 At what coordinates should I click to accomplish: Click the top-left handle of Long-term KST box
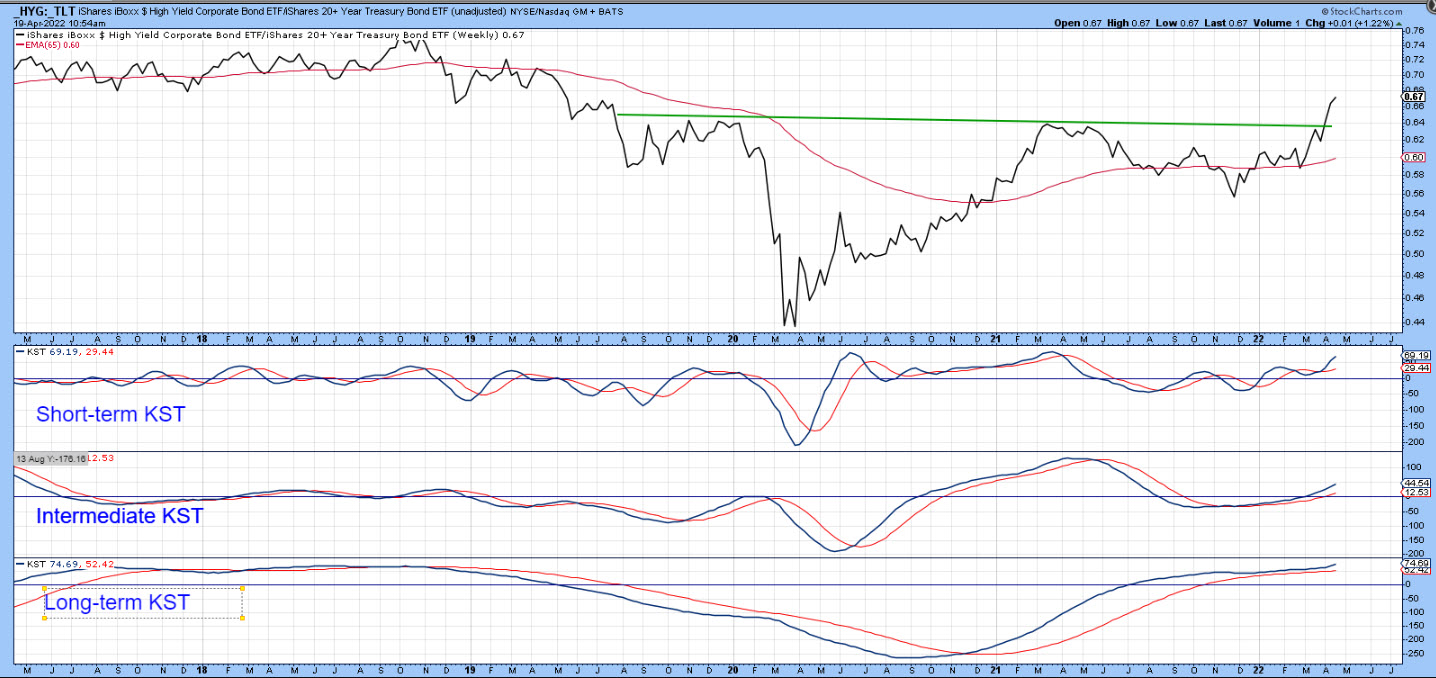[x=45, y=588]
